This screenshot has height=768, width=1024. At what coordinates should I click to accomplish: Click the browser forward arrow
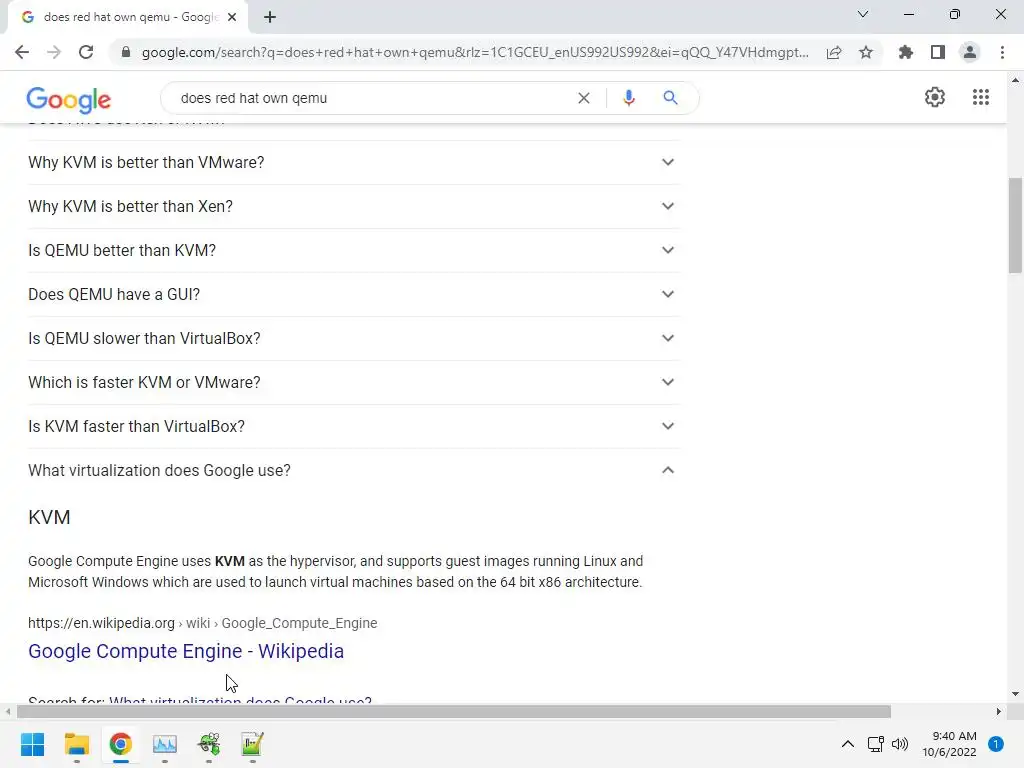click(54, 52)
